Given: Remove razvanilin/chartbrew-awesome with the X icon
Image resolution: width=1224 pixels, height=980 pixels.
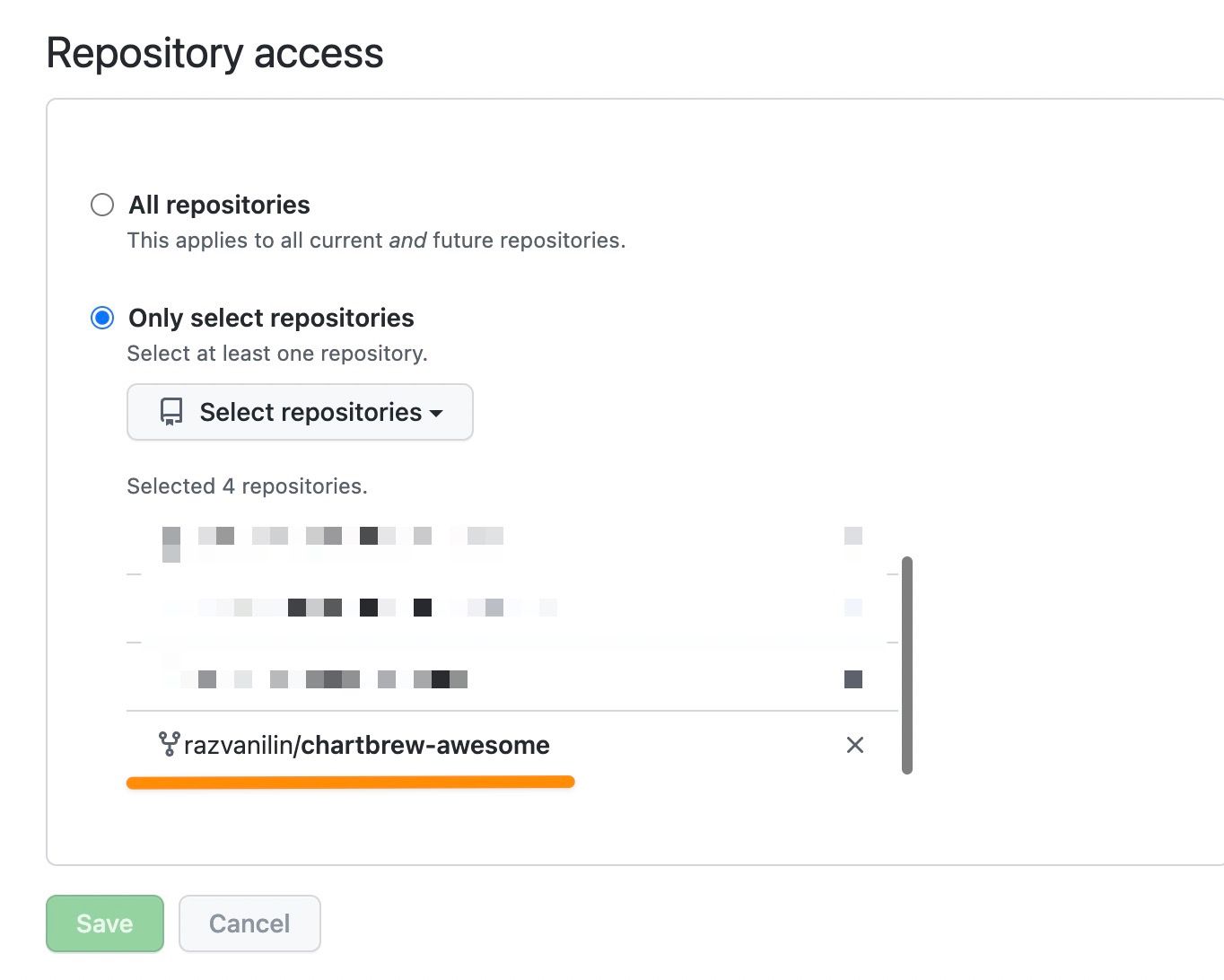Looking at the screenshot, I should coord(854,745).
